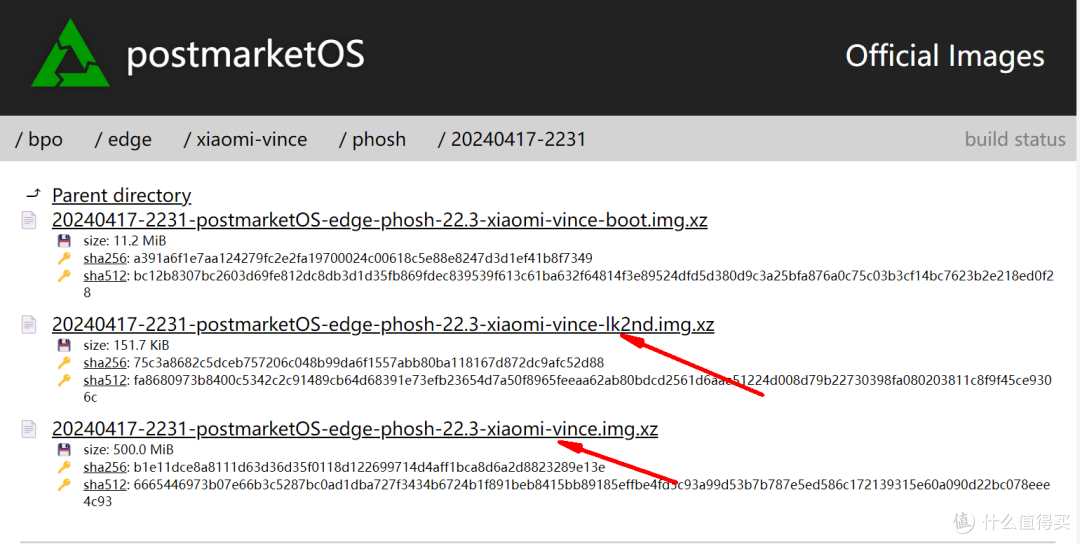Open sha512 link for the 500.0 MiB image

tap(105, 484)
